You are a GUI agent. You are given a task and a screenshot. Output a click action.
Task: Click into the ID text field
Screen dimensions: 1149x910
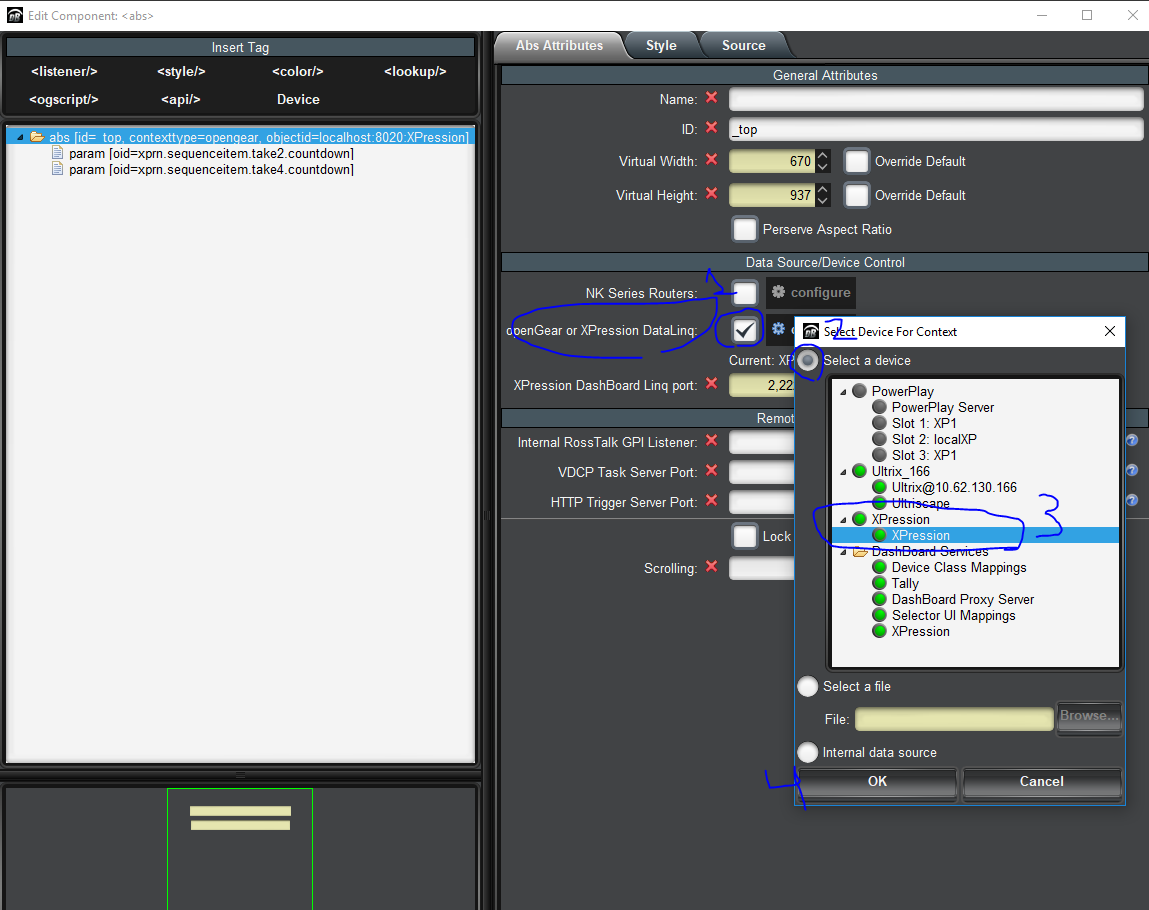point(935,129)
